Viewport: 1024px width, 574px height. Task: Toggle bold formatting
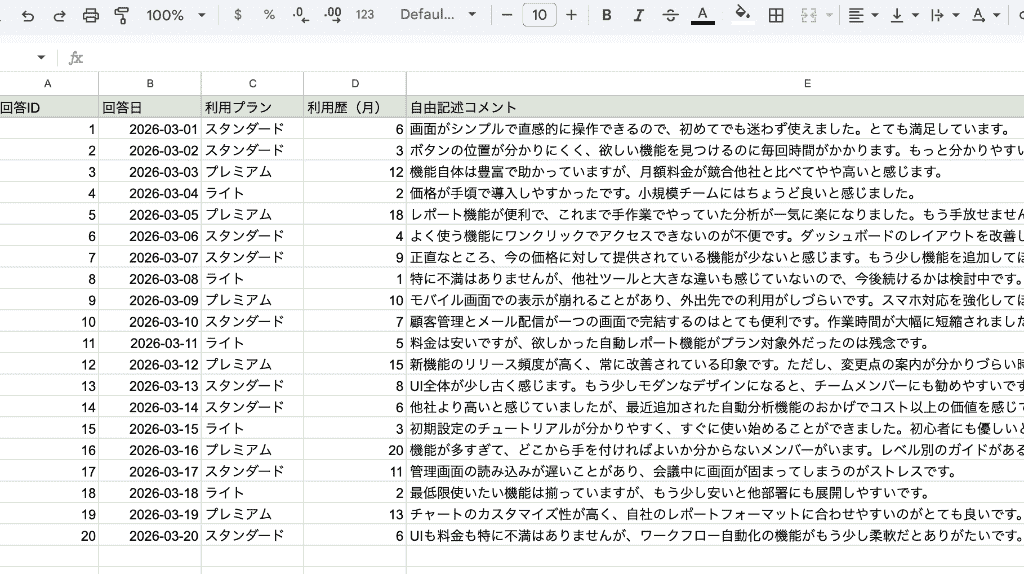point(606,15)
